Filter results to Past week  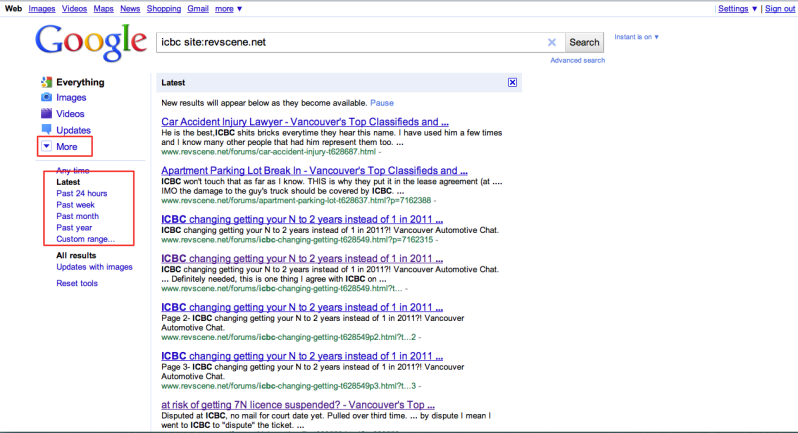[75, 205]
